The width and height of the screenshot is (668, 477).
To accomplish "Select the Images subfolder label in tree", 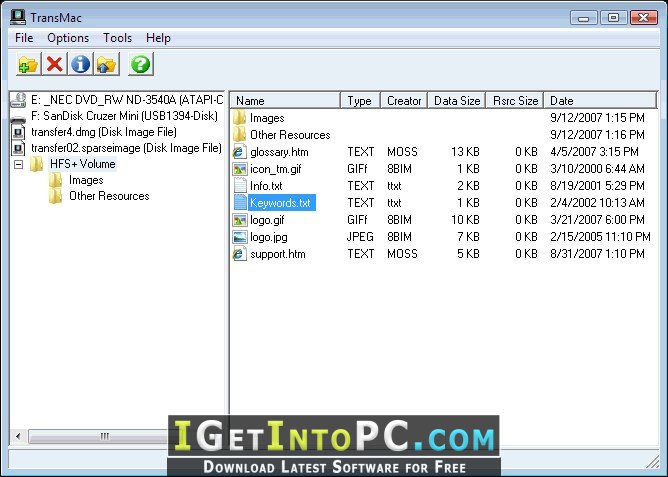I will [x=86, y=180].
